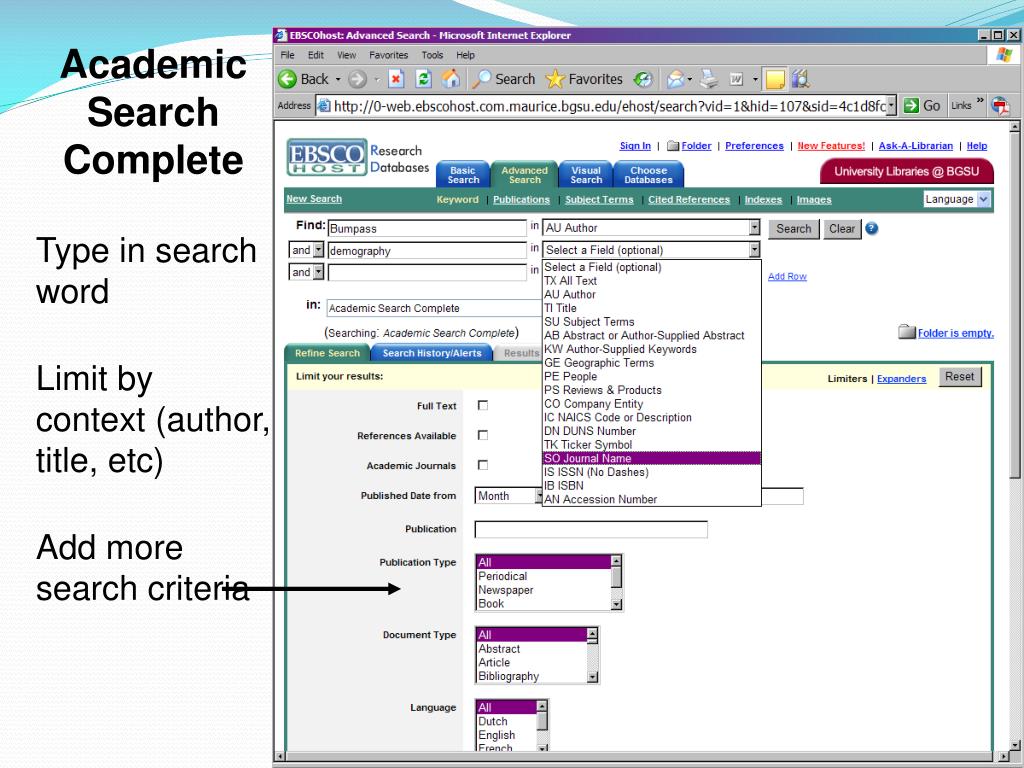This screenshot has height=768, width=1024.
Task: Open the second 'and' operator dropdown
Action: pyautogui.click(x=318, y=272)
